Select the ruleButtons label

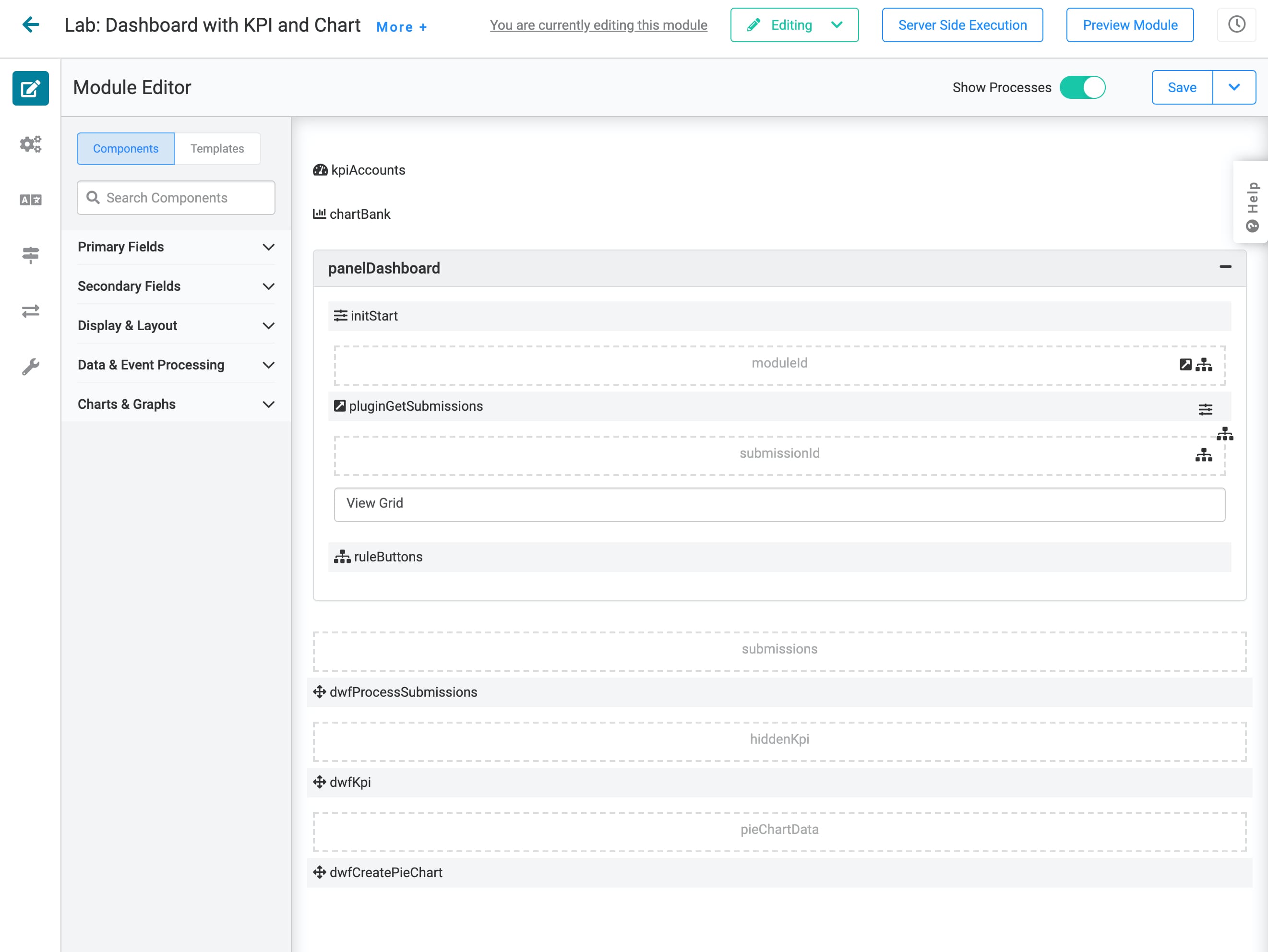pos(388,557)
